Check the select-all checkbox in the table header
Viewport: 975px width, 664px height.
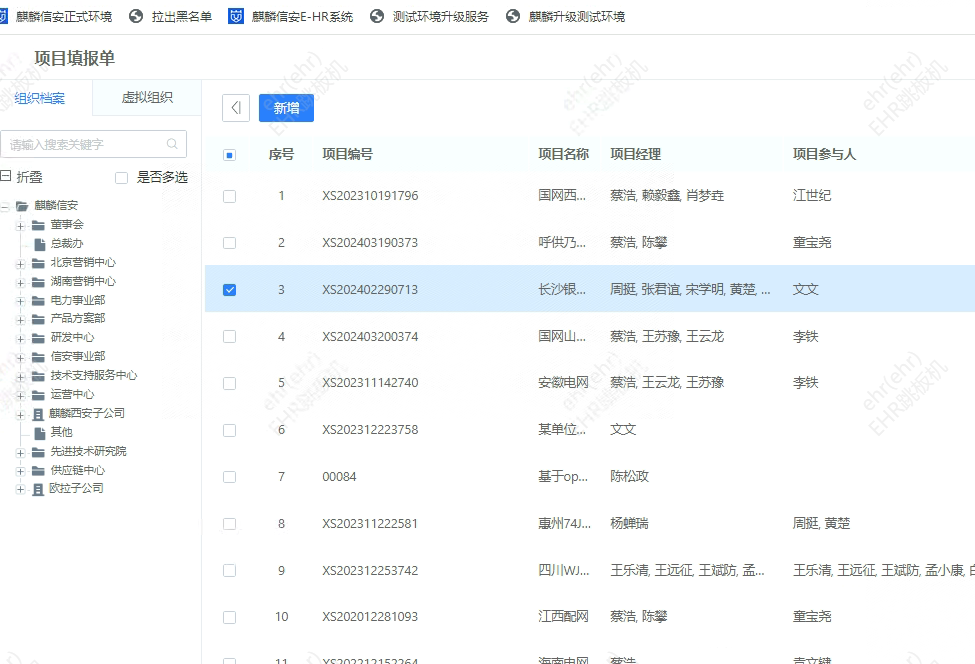pyautogui.click(x=229, y=154)
